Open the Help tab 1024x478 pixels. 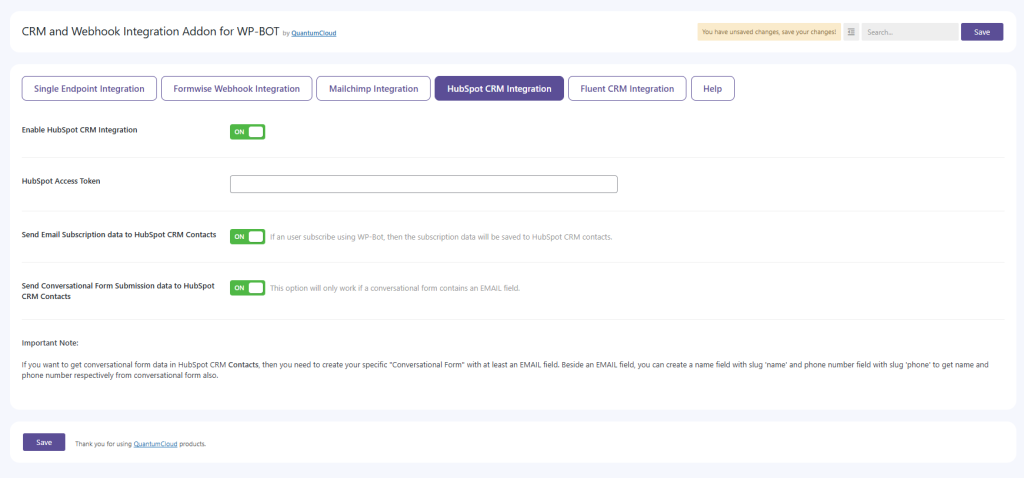coord(712,89)
